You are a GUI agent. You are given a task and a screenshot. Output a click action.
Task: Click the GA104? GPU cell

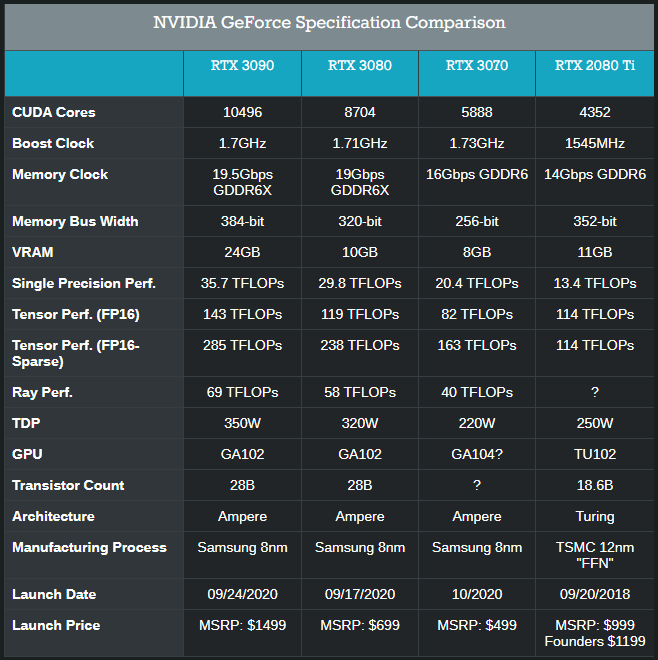click(x=477, y=455)
